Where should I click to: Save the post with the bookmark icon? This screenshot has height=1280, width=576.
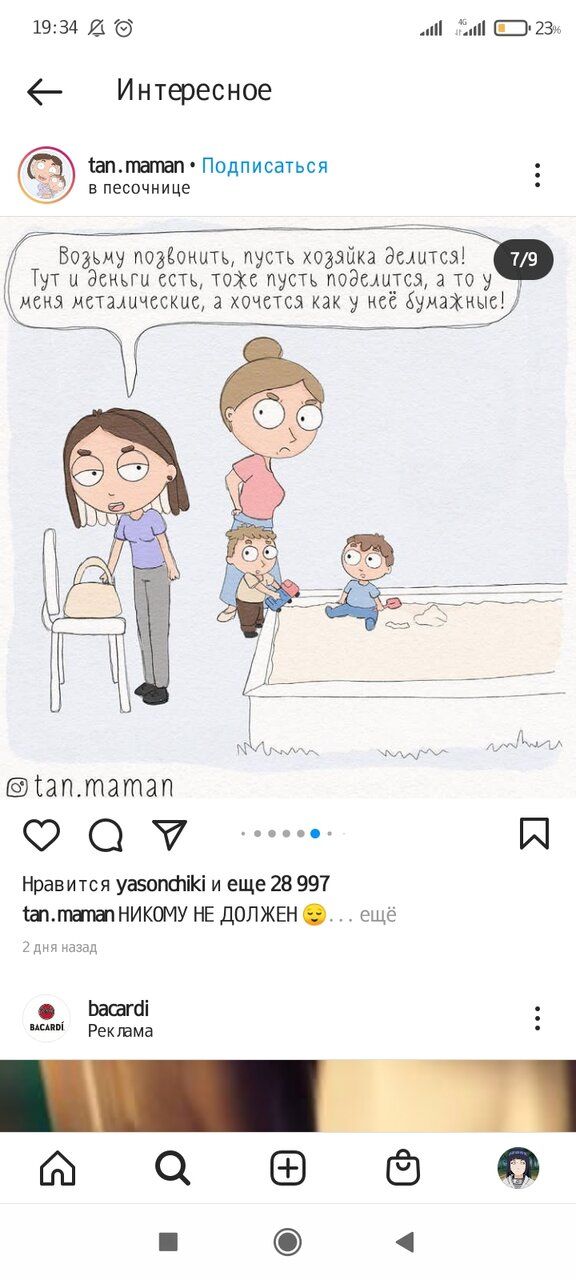[x=534, y=833]
